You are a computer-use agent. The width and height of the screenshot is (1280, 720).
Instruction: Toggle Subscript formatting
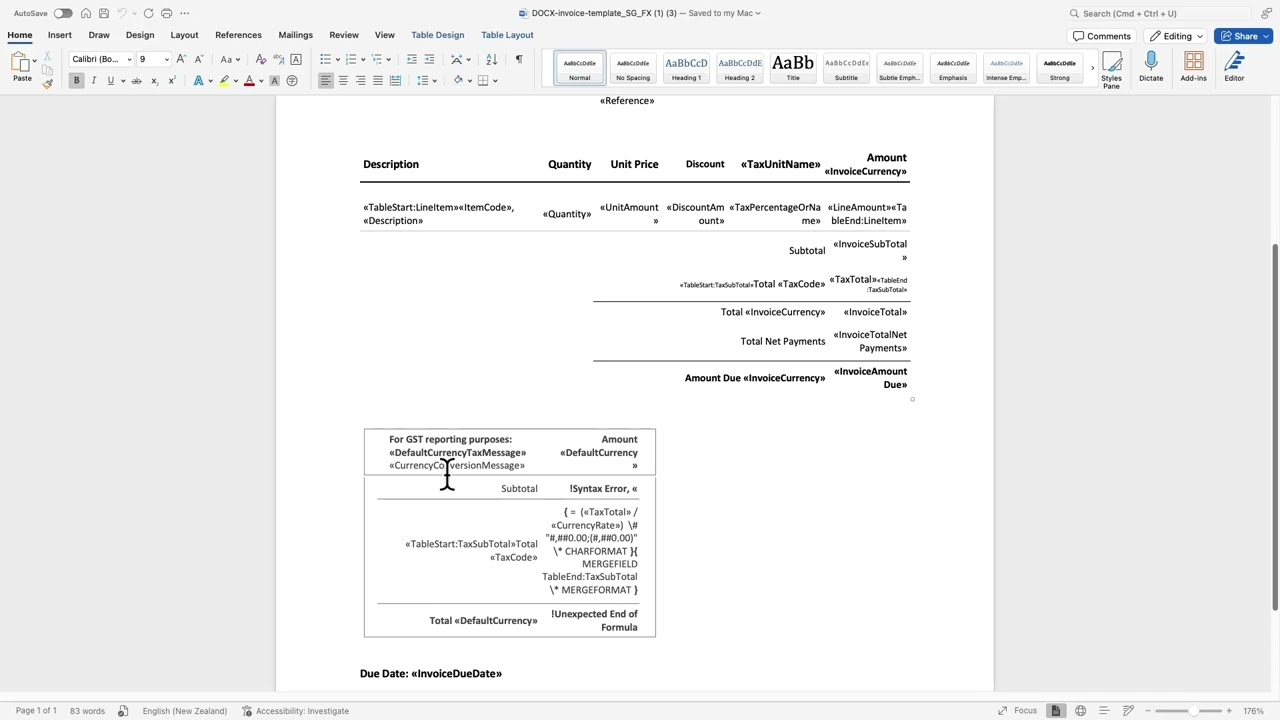click(155, 80)
